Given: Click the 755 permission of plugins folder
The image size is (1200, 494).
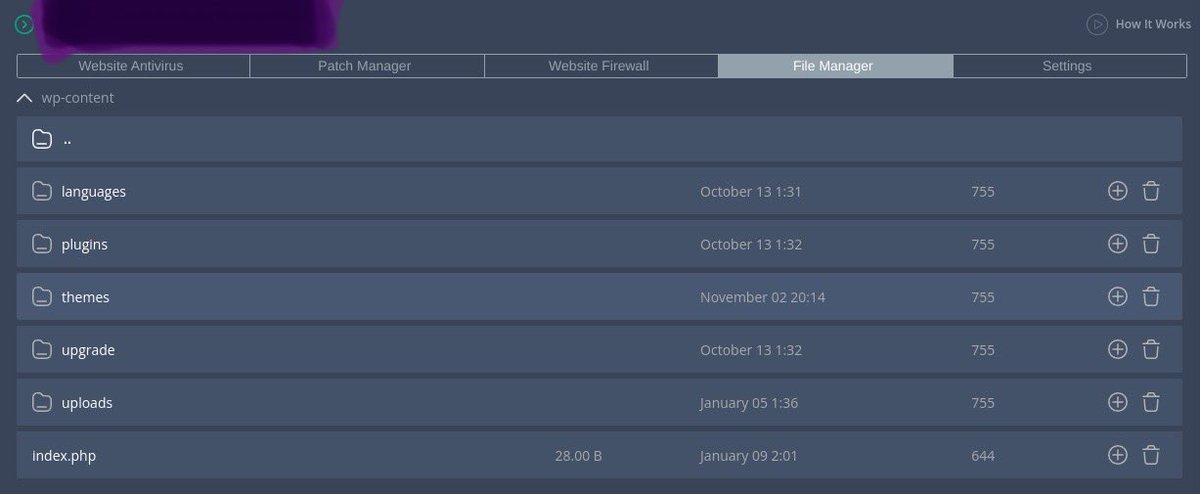Looking at the screenshot, I should (x=983, y=244).
